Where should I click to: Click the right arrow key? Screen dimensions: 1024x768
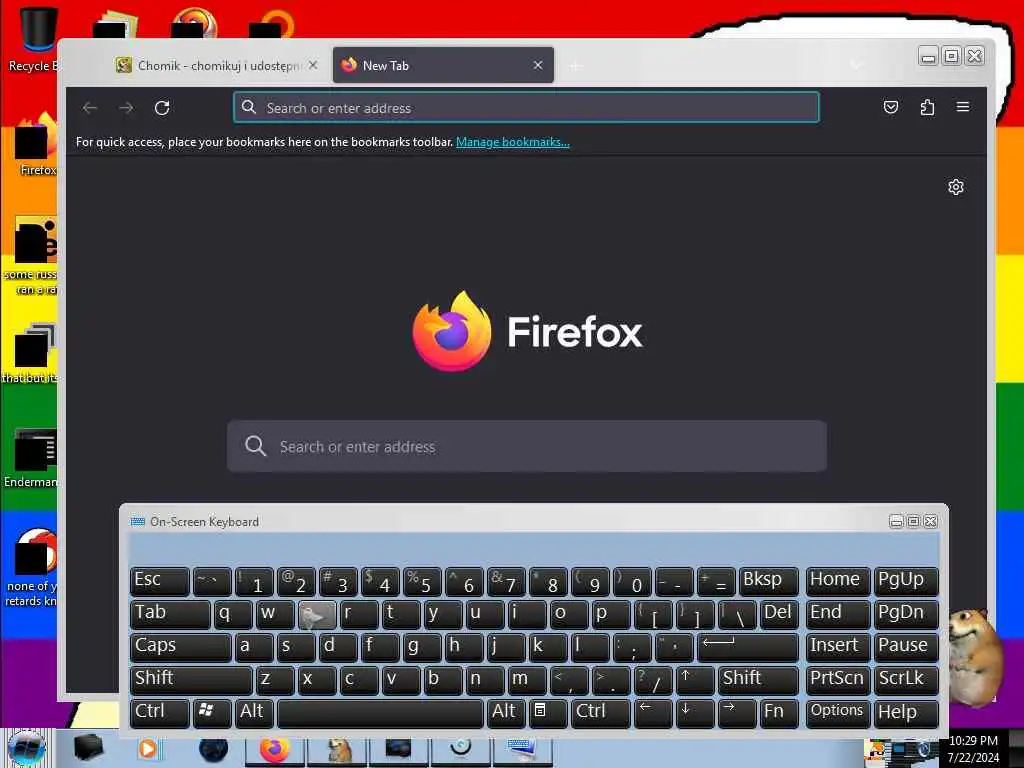(x=737, y=713)
